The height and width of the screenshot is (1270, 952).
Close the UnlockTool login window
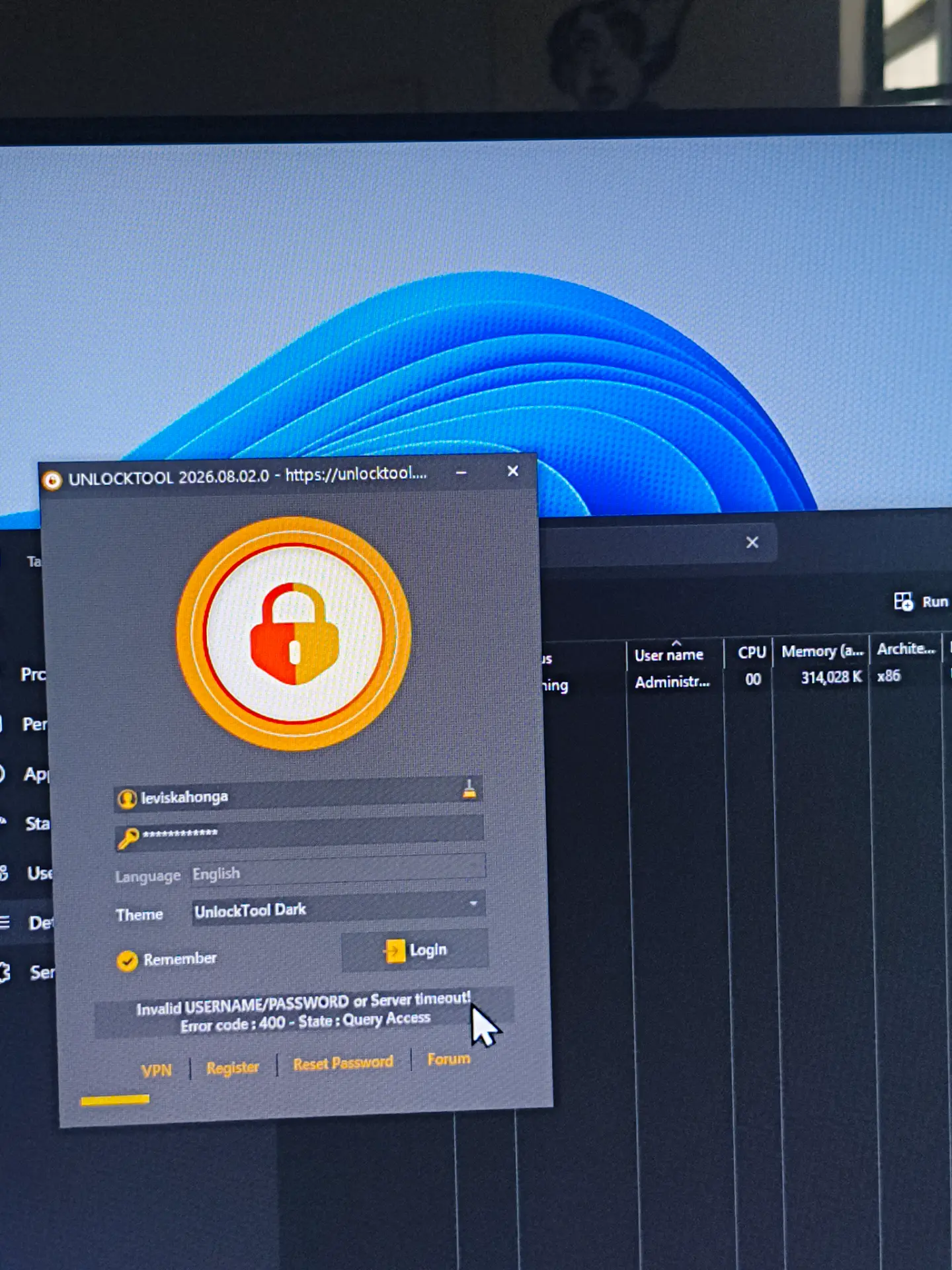512,471
